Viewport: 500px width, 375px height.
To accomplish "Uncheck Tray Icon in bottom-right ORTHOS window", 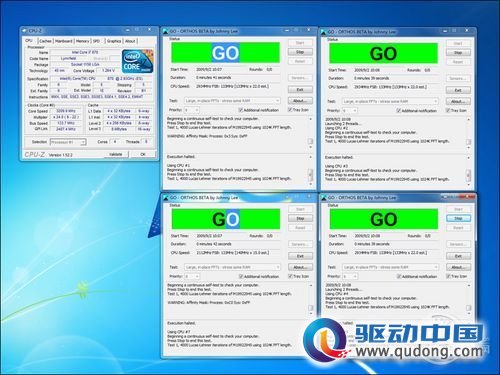I will pos(457,276).
